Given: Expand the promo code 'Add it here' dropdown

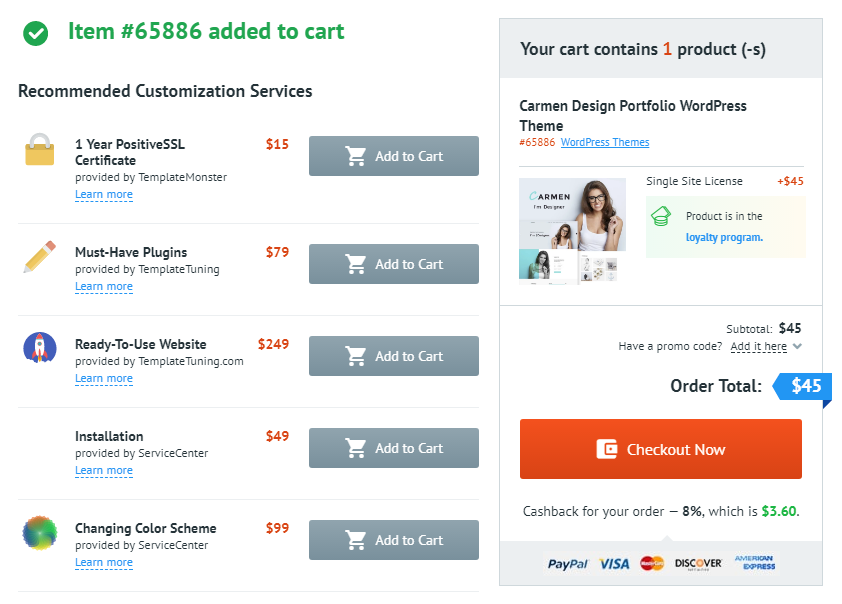Looking at the screenshot, I should pyautogui.click(x=766, y=347).
